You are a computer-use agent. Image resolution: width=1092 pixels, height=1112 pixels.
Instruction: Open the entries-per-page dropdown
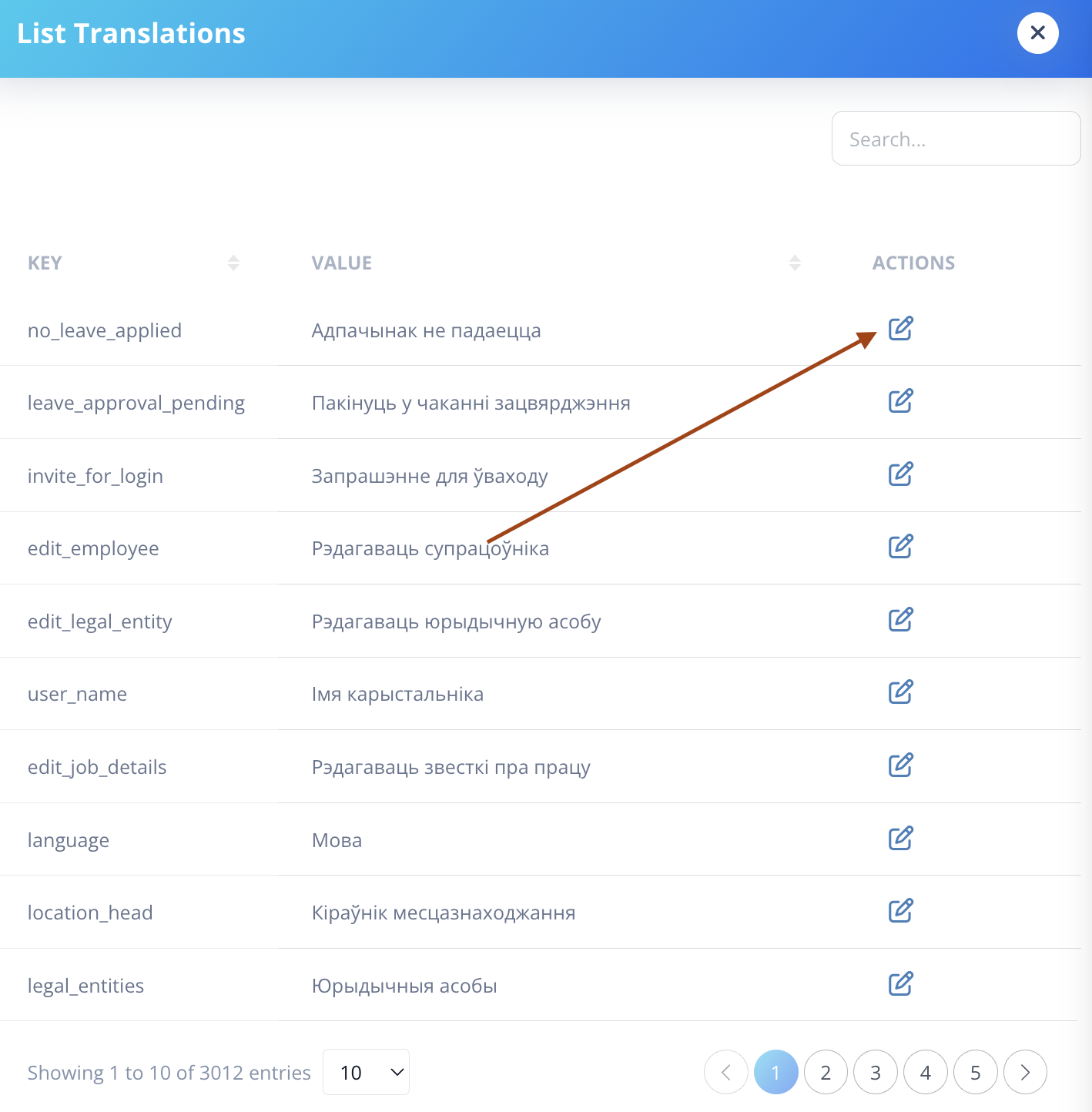[367, 1072]
